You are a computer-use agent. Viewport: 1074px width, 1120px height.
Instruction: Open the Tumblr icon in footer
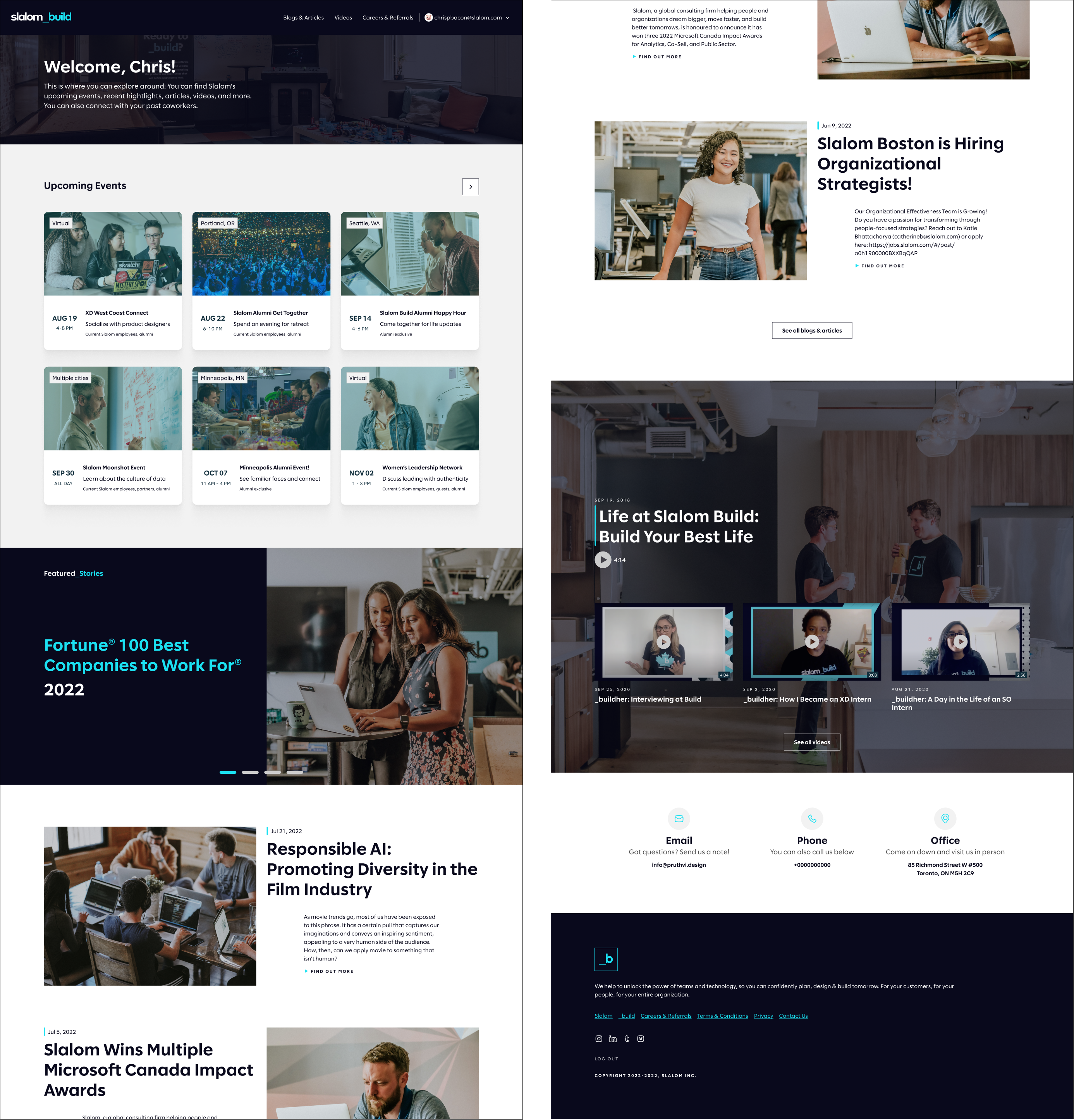point(627,1039)
